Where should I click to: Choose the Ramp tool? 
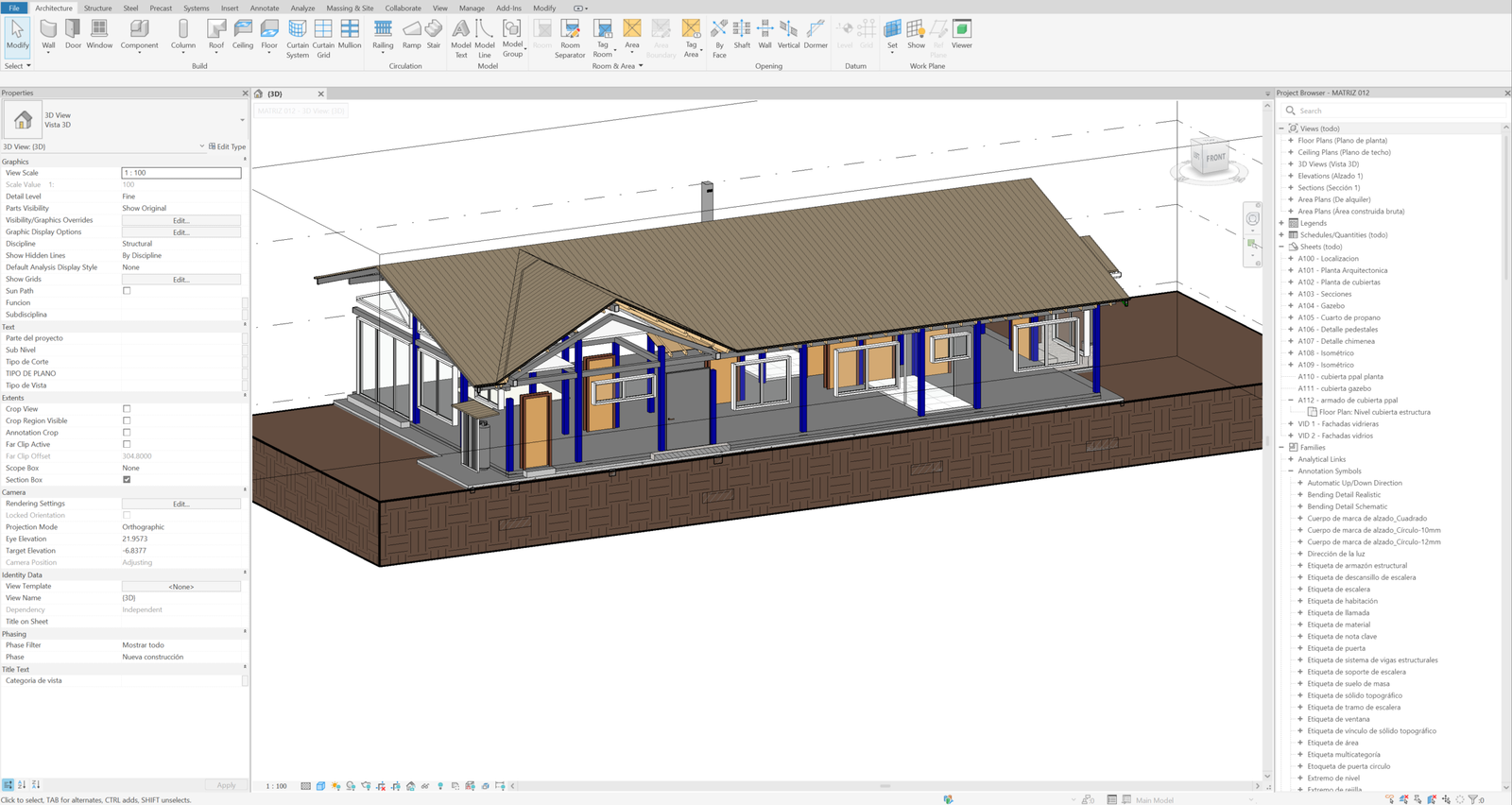pyautogui.click(x=412, y=34)
